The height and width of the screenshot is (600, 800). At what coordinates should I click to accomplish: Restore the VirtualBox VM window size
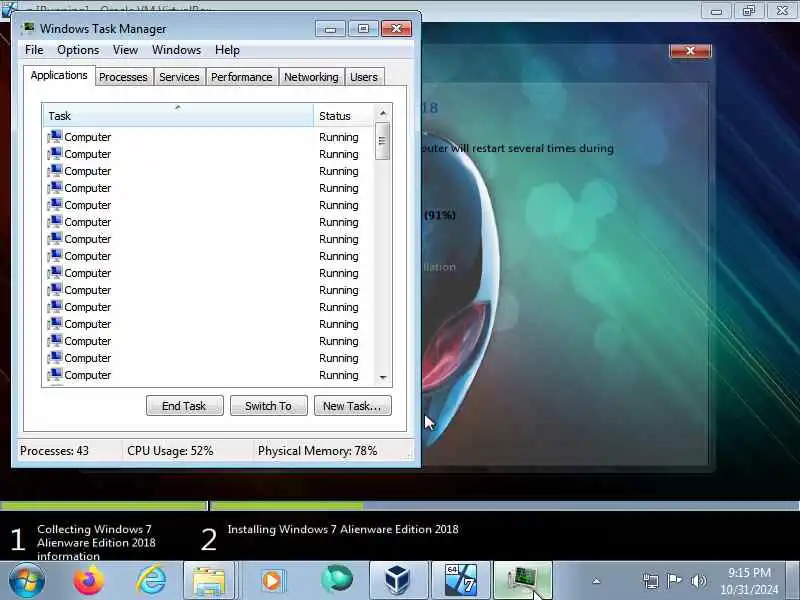749,11
